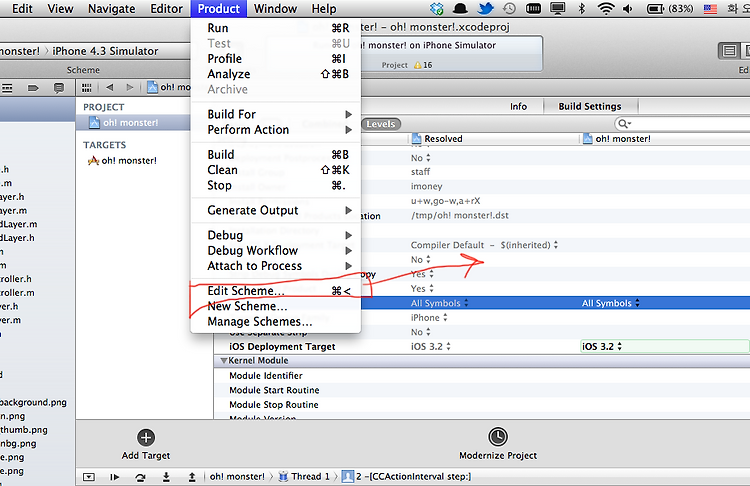Expand the Build For submenu

click(276, 114)
